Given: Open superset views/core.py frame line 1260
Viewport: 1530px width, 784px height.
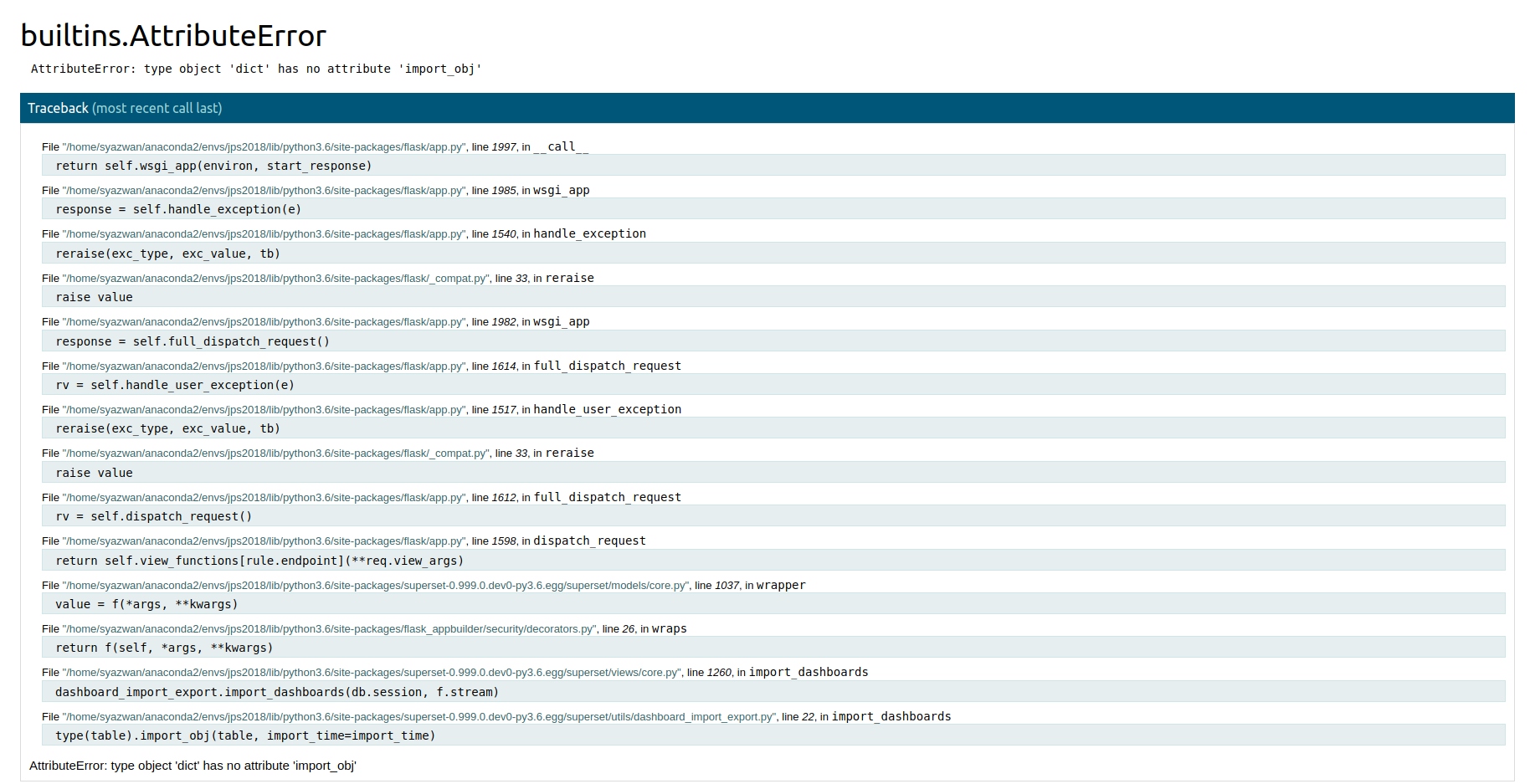Looking at the screenshot, I should [x=455, y=672].
